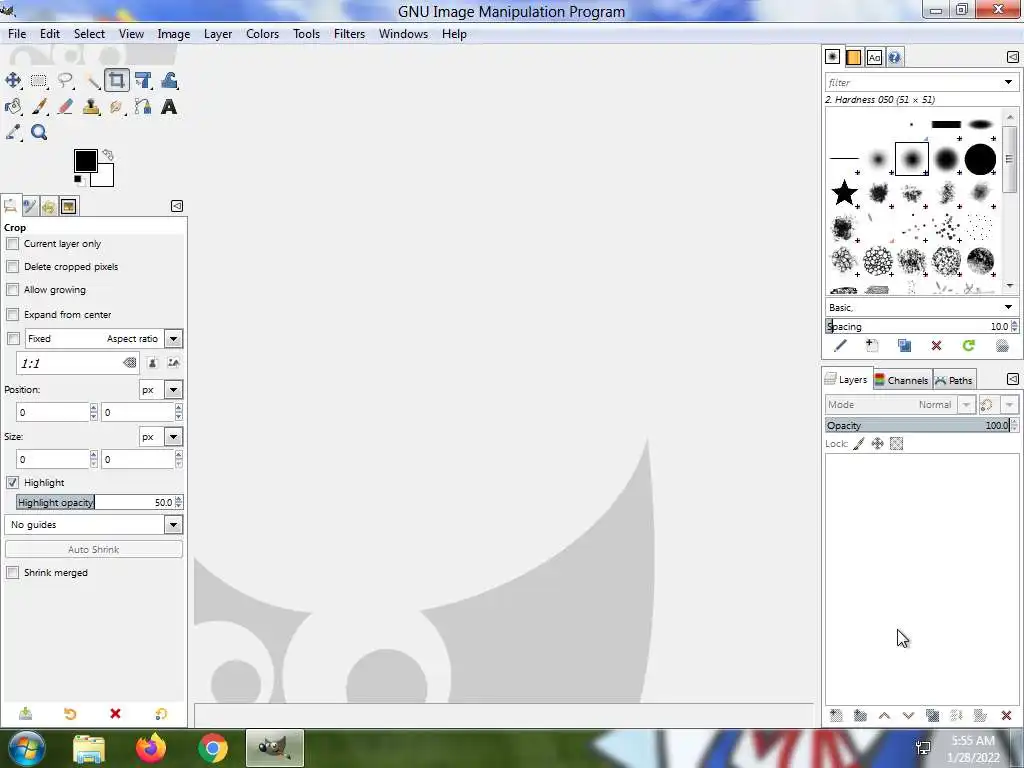Uncheck the Highlight checkbox
The width and height of the screenshot is (1024, 768).
pyautogui.click(x=12, y=483)
